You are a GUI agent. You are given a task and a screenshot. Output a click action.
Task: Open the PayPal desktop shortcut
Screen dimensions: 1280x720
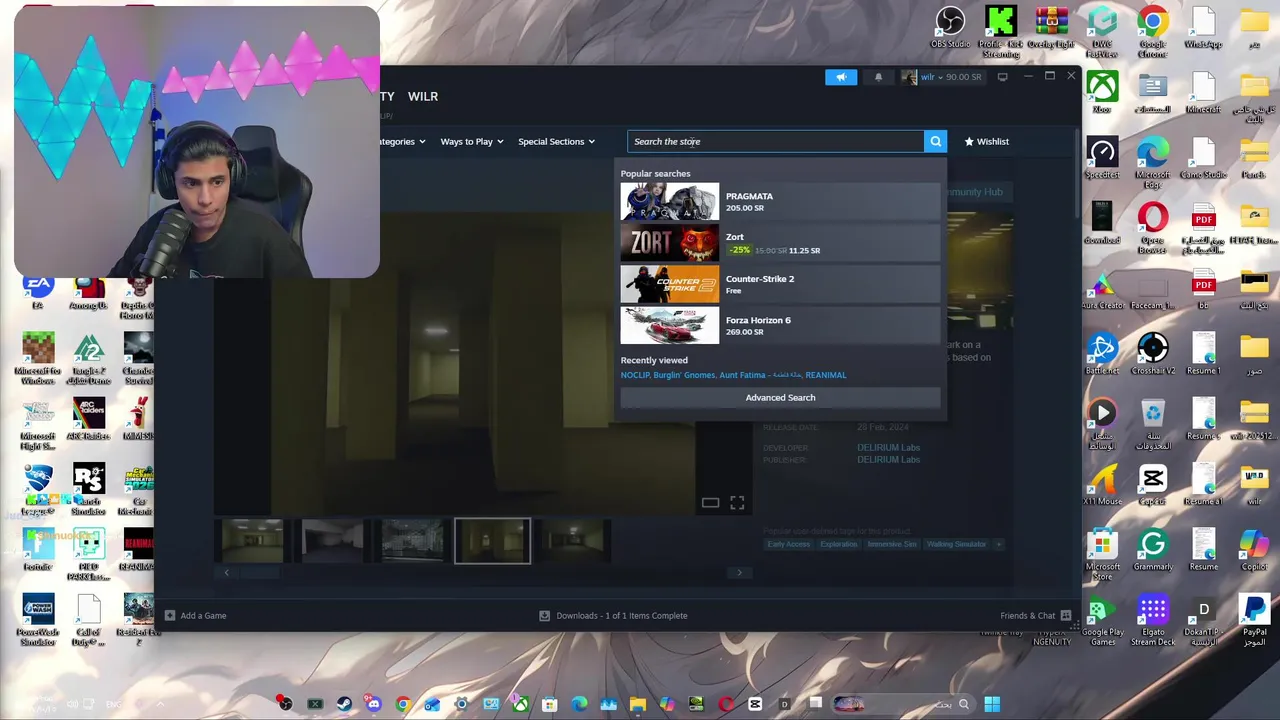click(x=1253, y=620)
